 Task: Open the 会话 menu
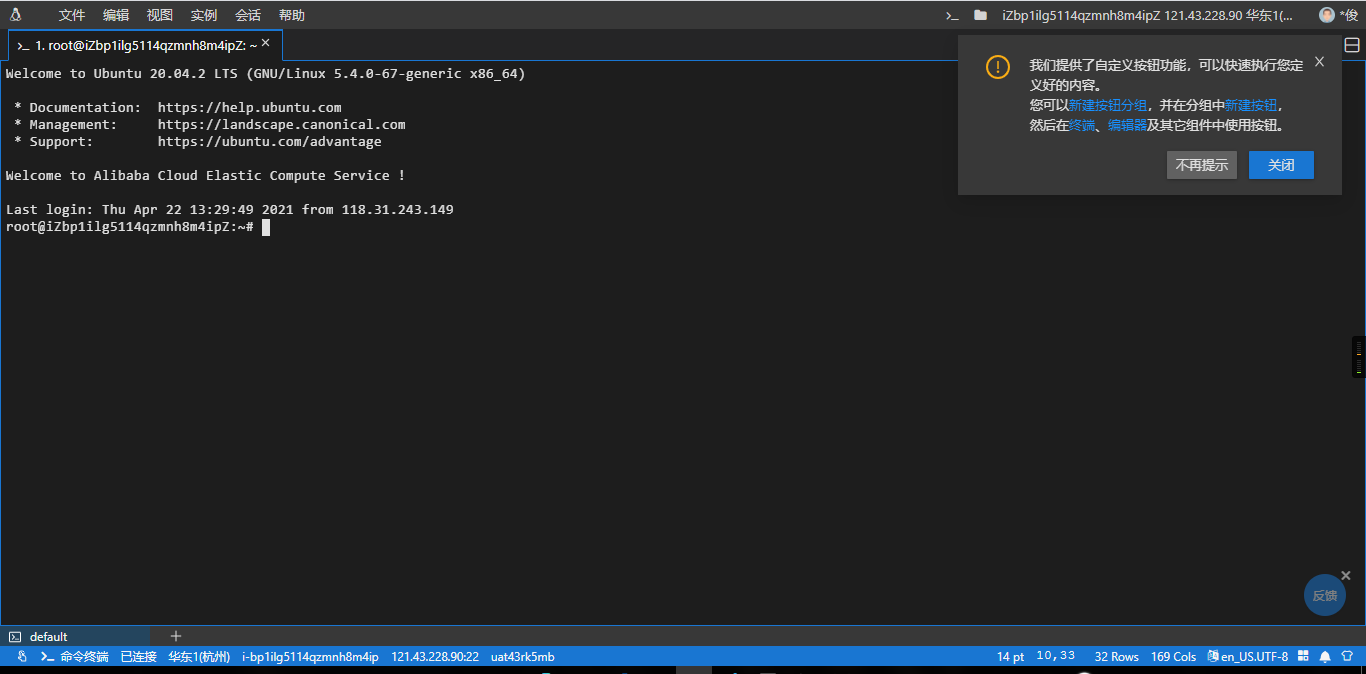pyautogui.click(x=248, y=15)
